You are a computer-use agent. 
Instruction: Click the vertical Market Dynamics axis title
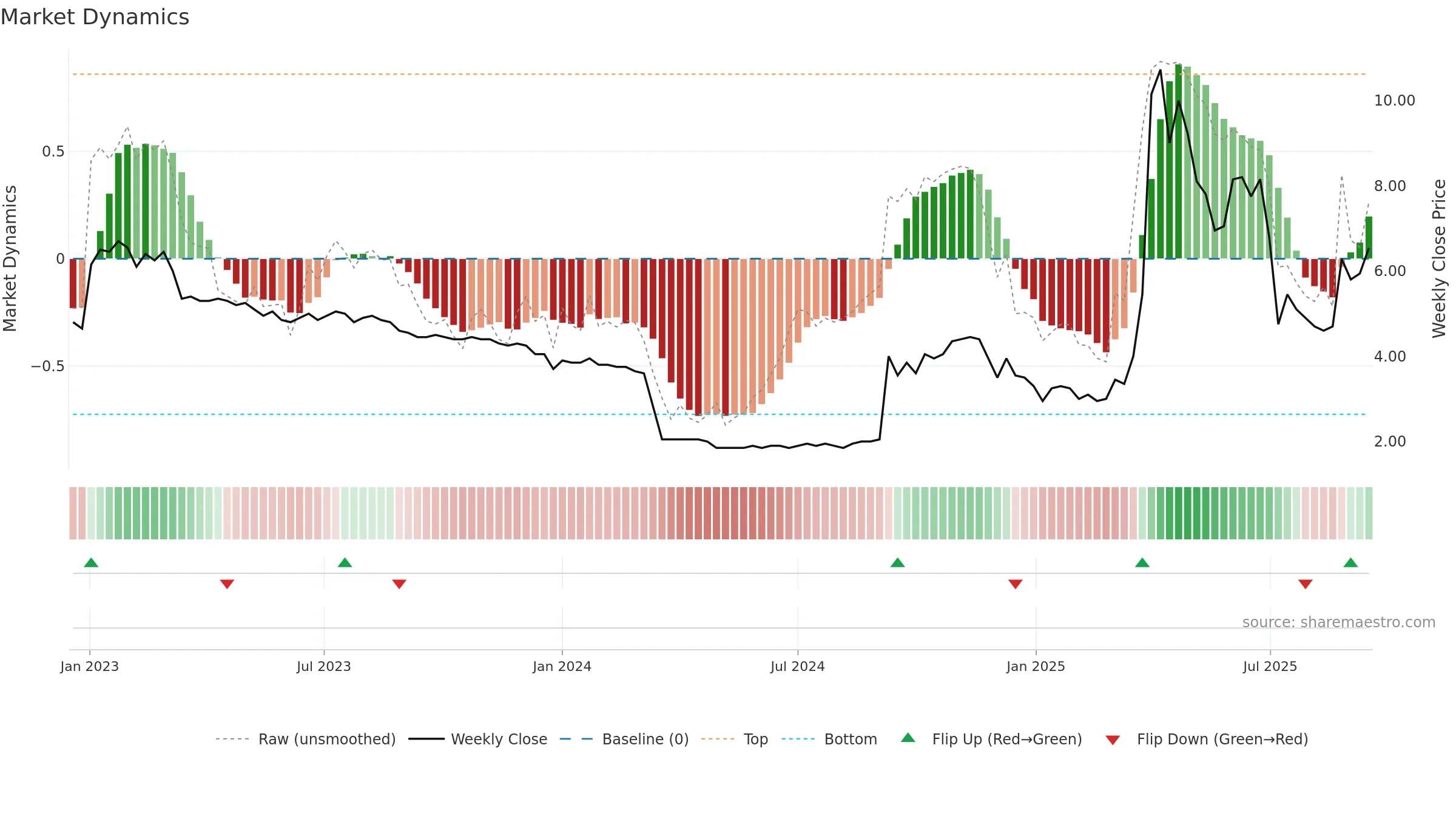click(x=10, y=258)
